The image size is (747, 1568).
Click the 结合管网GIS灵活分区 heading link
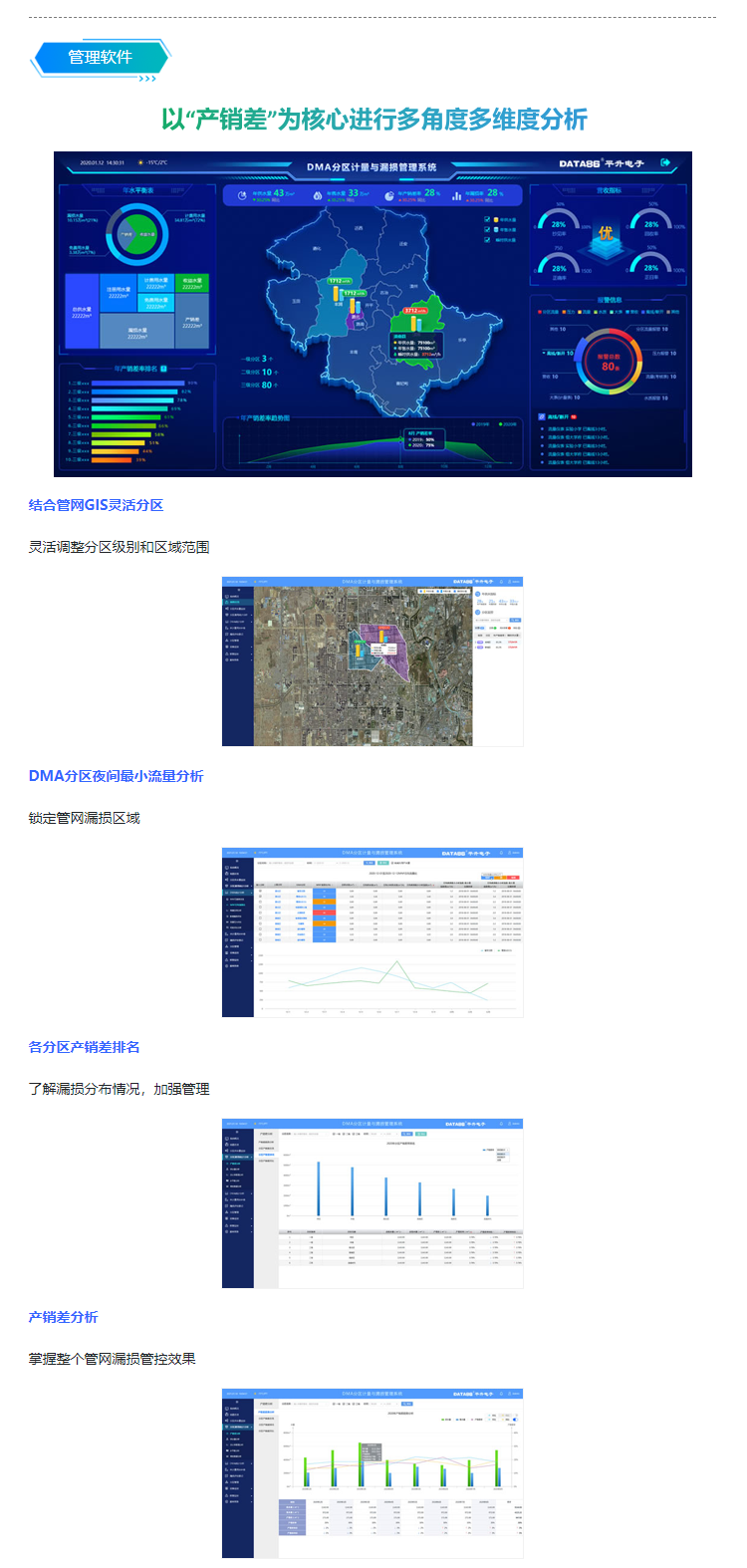coord(96,505)
